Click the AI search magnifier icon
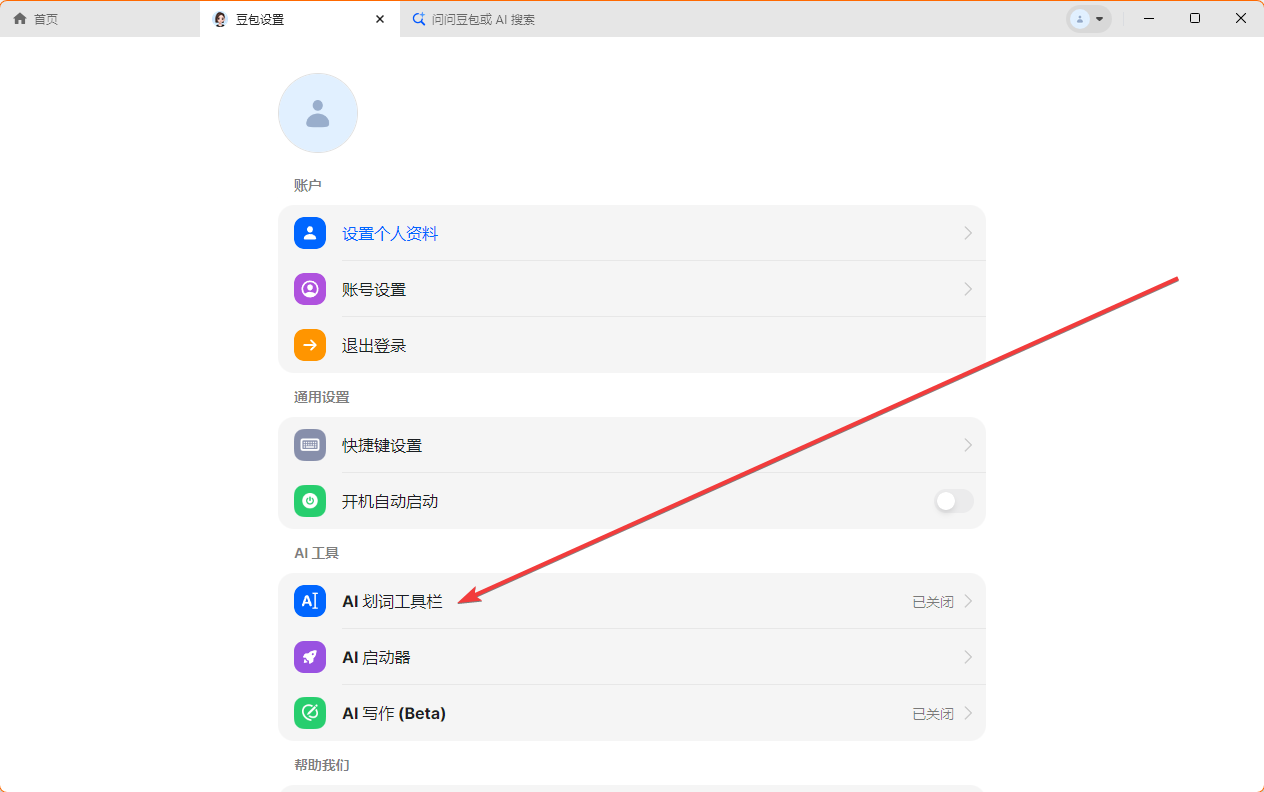The image size is (1264, 792). (x=419, y=19)
